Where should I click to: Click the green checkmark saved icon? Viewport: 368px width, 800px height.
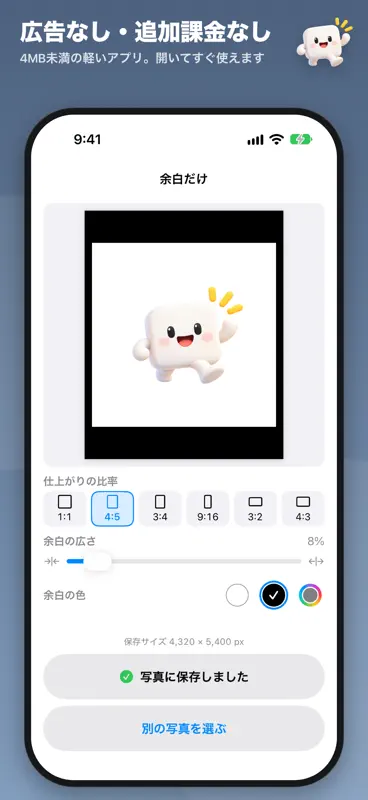coord(126,677)
